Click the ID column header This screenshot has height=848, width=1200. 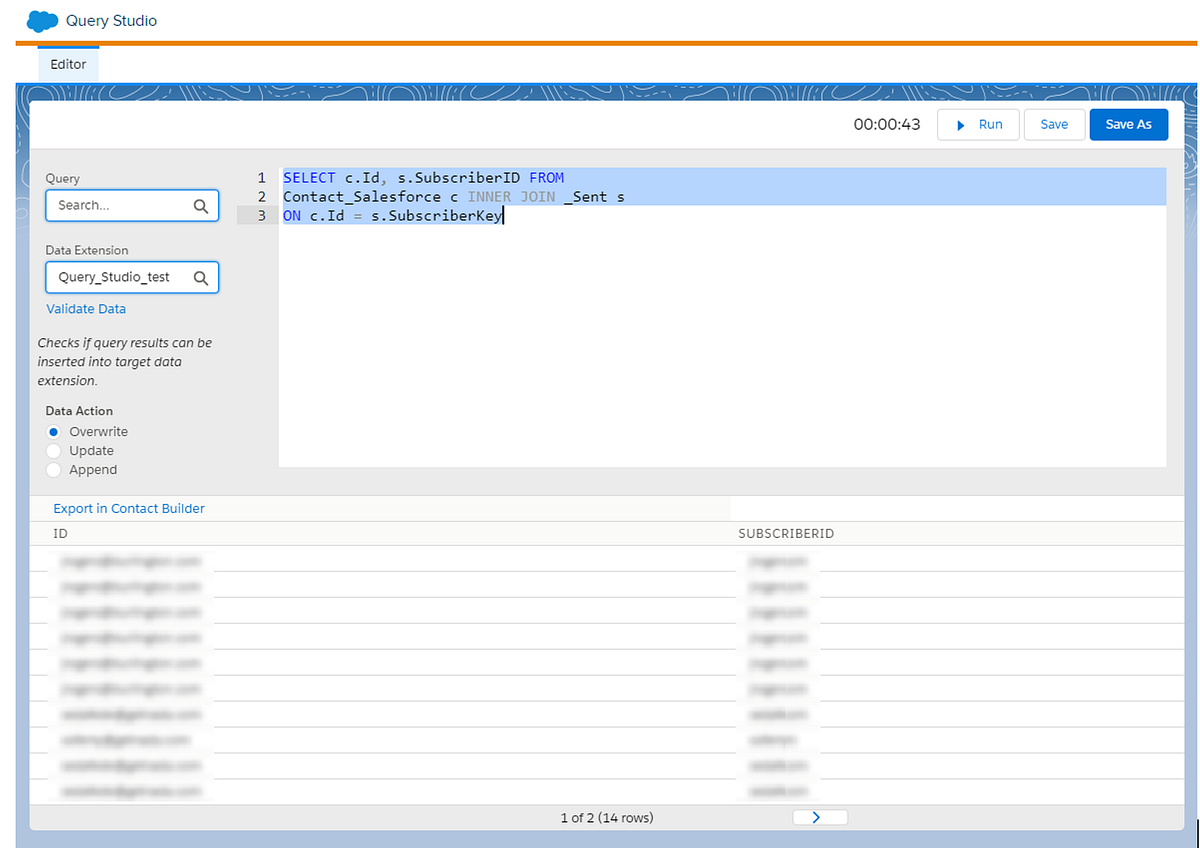coord(59,533)
